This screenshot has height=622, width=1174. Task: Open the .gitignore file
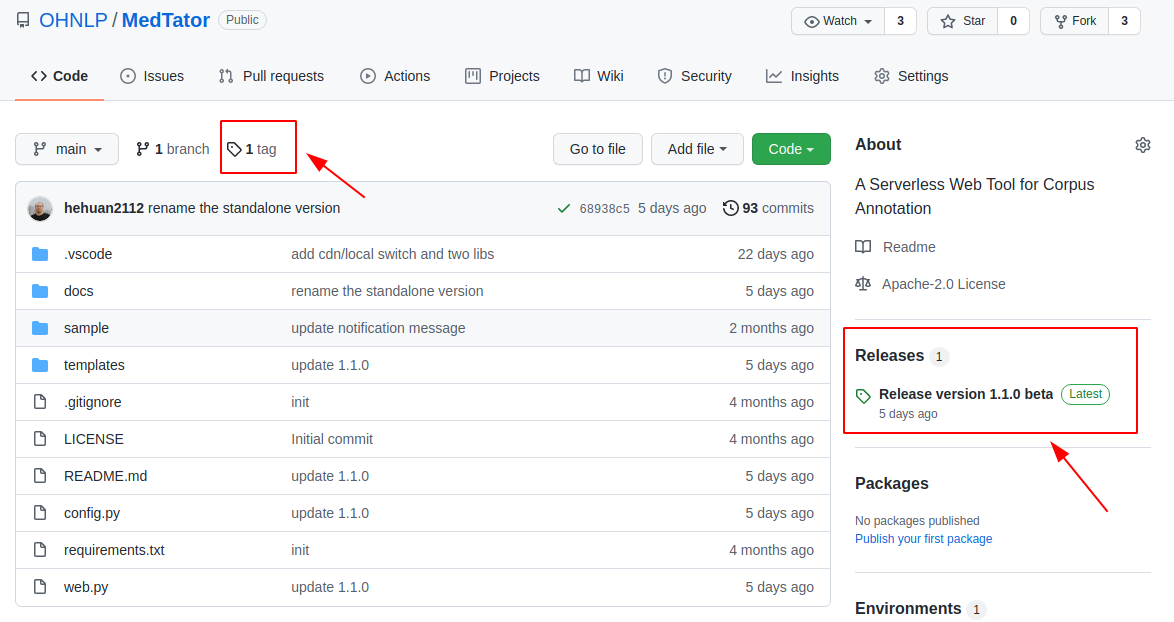93,402
